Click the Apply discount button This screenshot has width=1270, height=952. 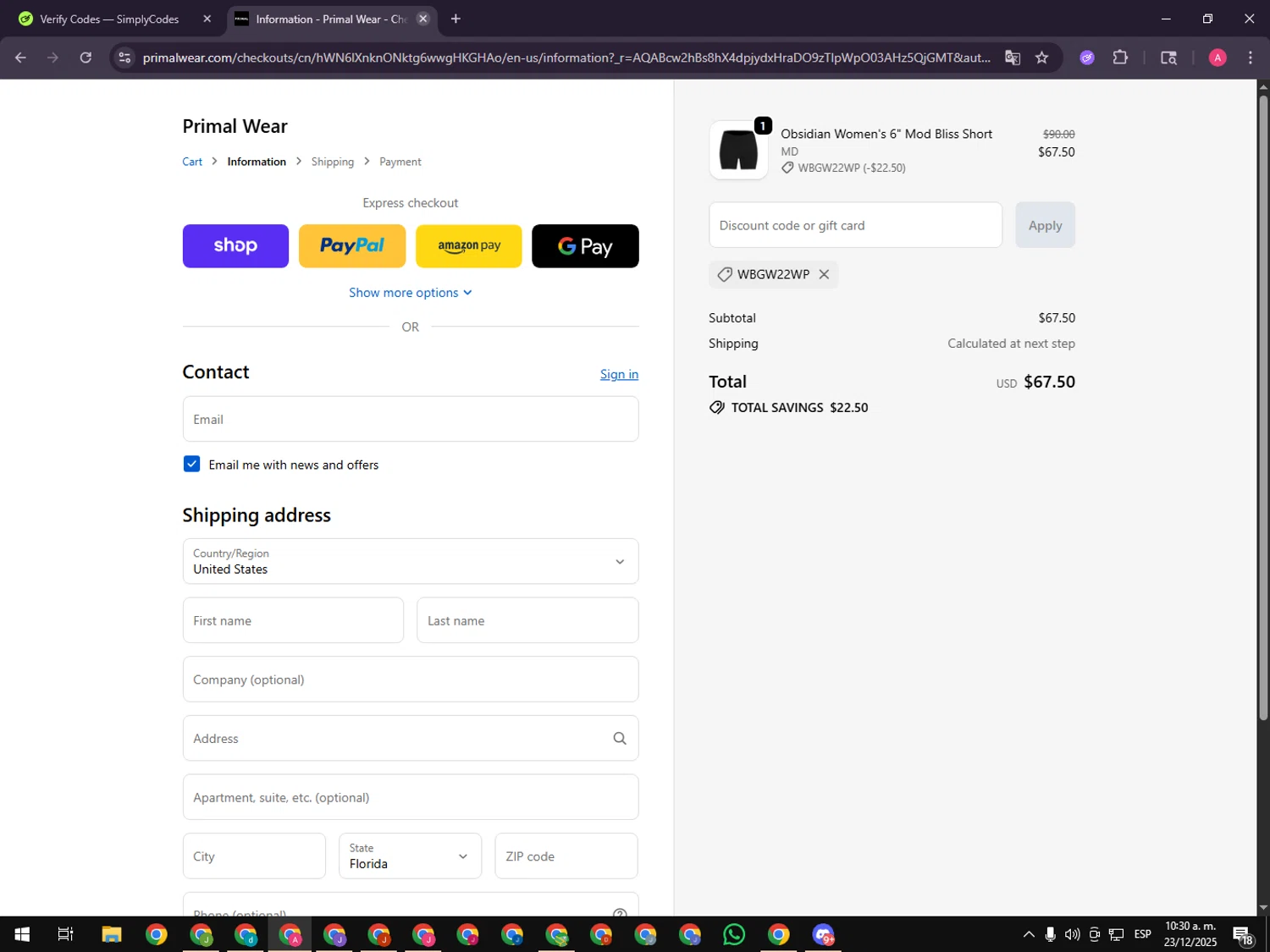click(1045, 225)
